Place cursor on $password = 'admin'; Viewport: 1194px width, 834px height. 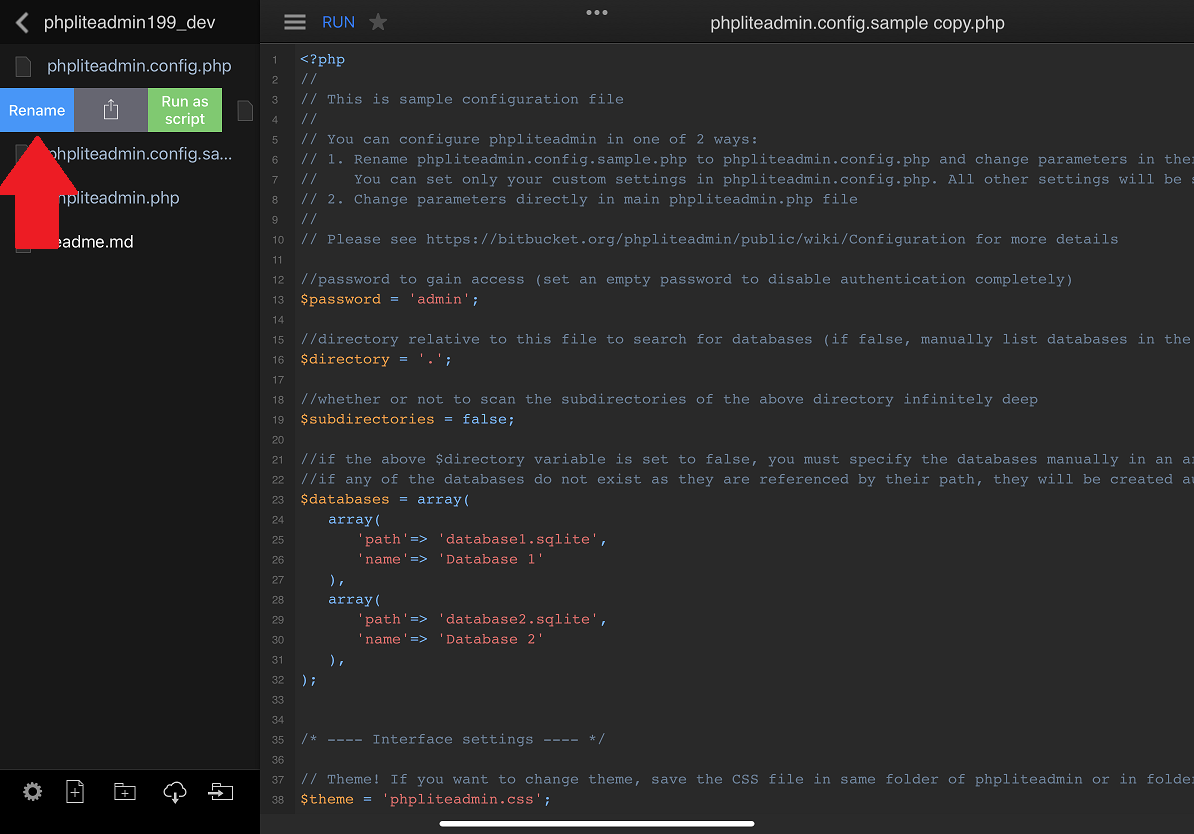pos(389,299)
